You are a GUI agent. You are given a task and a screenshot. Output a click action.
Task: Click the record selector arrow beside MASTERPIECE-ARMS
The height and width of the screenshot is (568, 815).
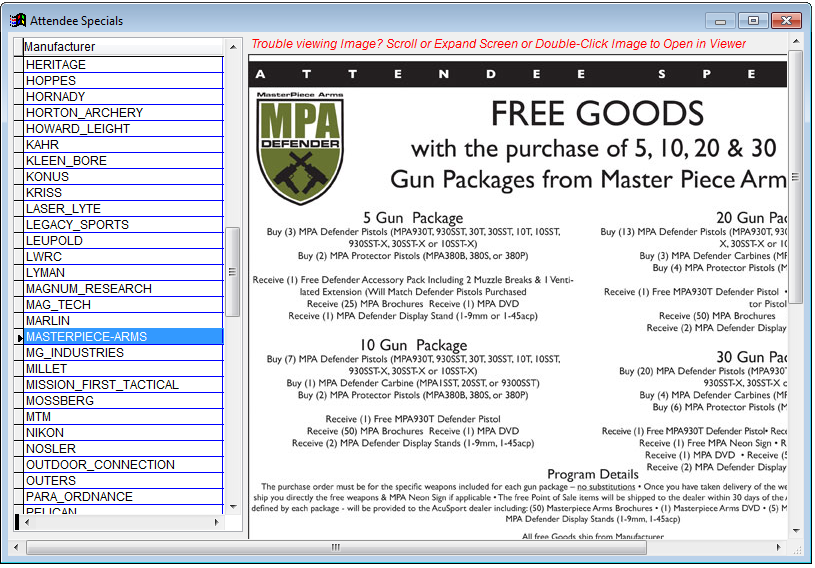click(x=19, y=337)
